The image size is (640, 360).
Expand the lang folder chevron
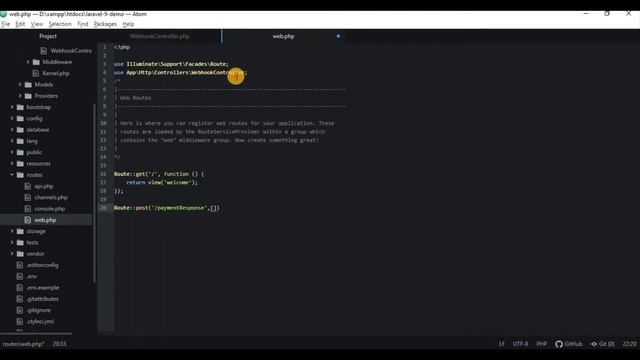tap(12, 141)
